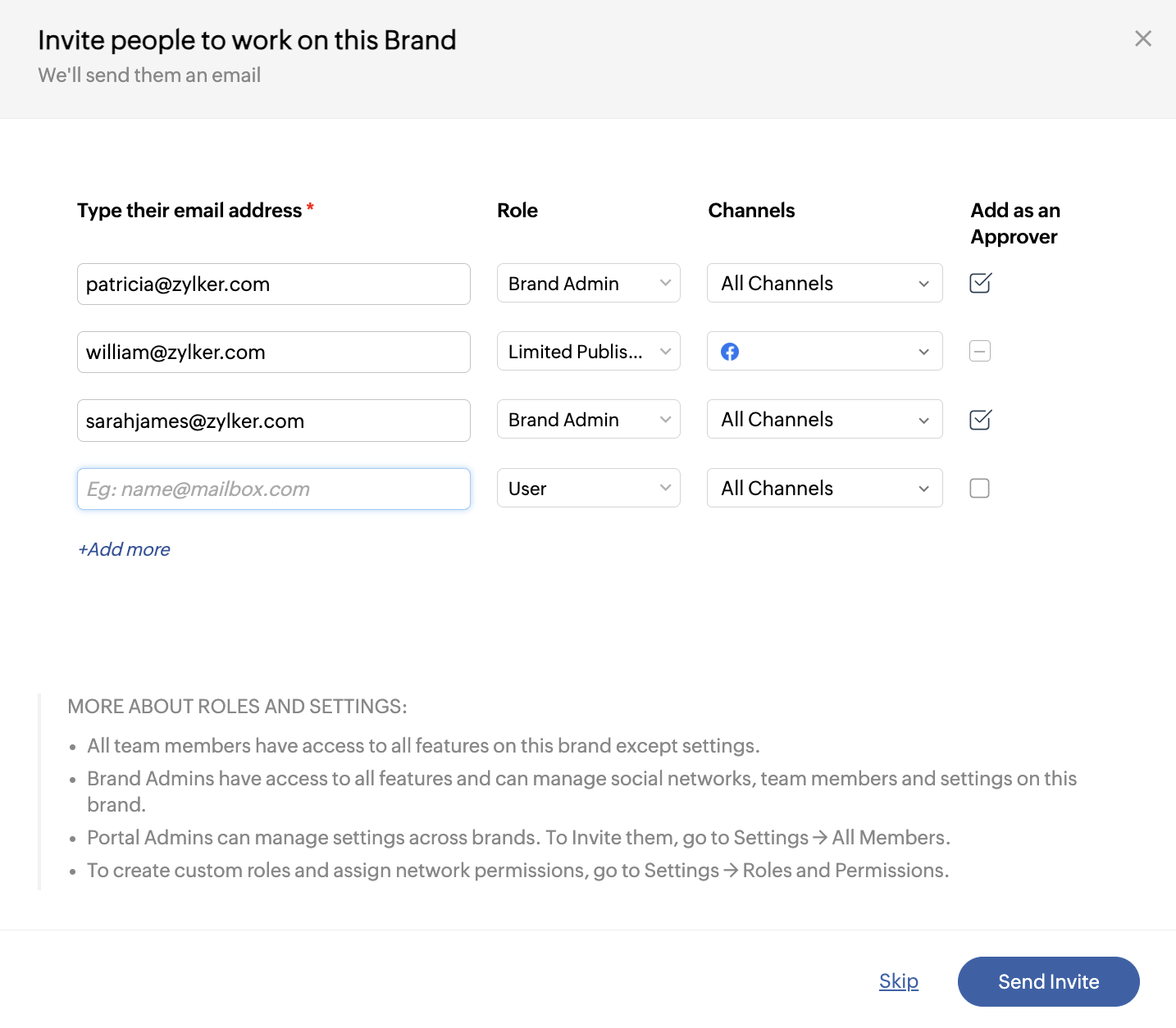Screen dimensions: 1176x1028
Task: Uncheck approver checkbox for sarahjames@zylker.com
Action: tap(979, 421)
